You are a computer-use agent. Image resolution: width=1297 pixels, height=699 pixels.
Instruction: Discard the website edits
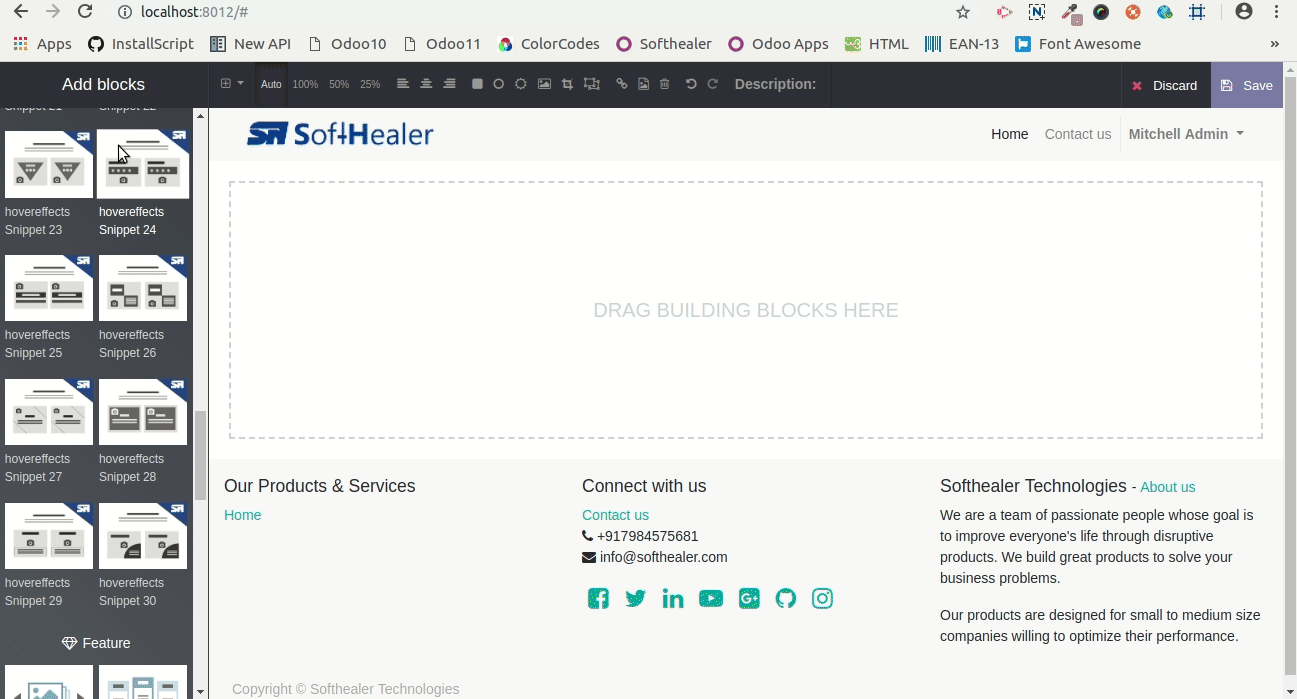tap(1165, 85)
